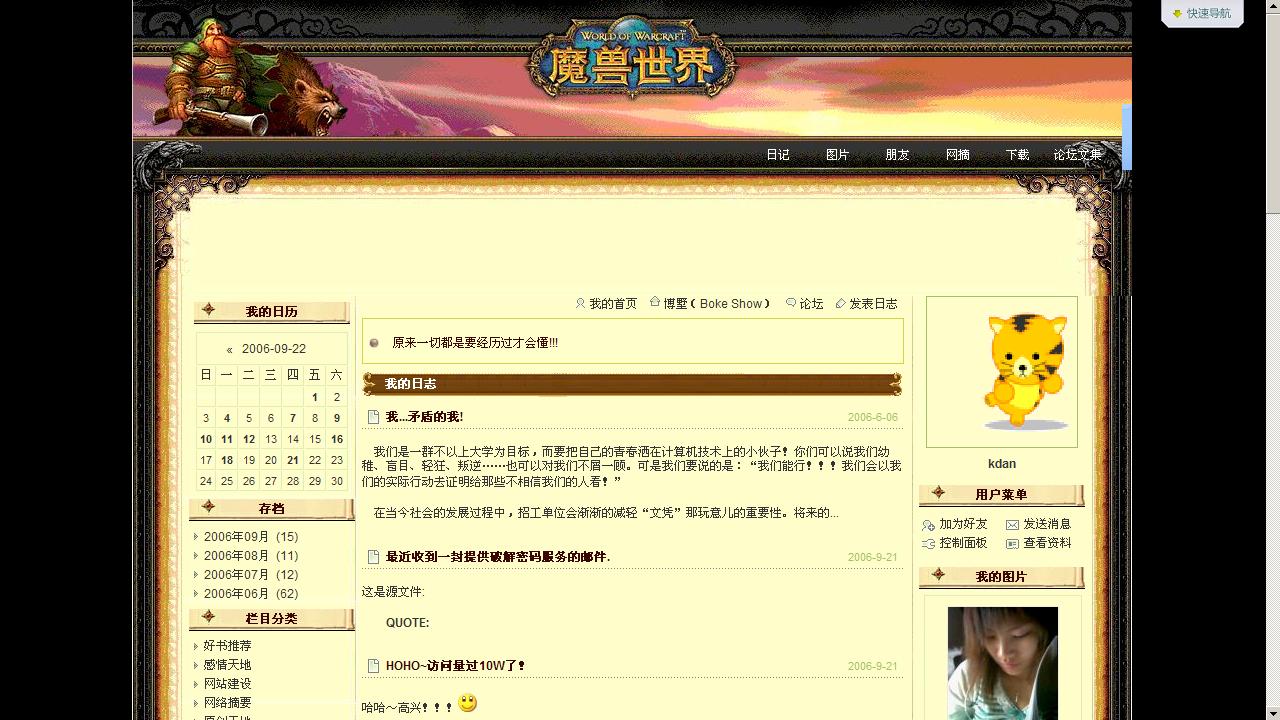Click post date 2006-6-06
The image size is (1280, 720).
click(x=873, y=418)
